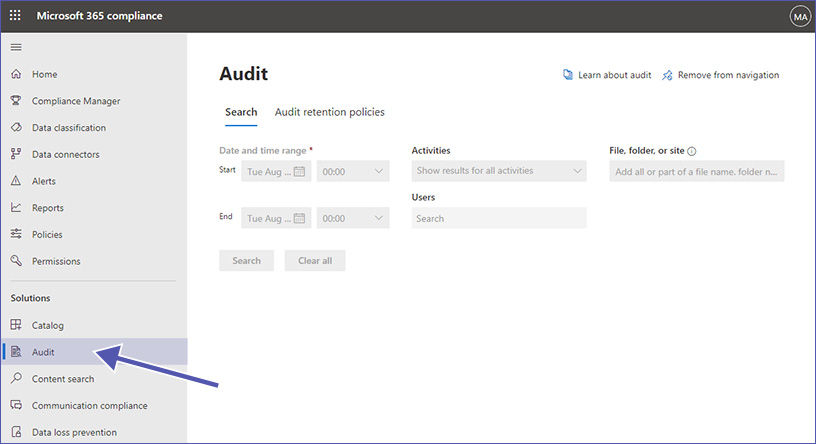Switch to Audit retention policies tab
This screenshot has width=816, height=444.
click(329, 112)
